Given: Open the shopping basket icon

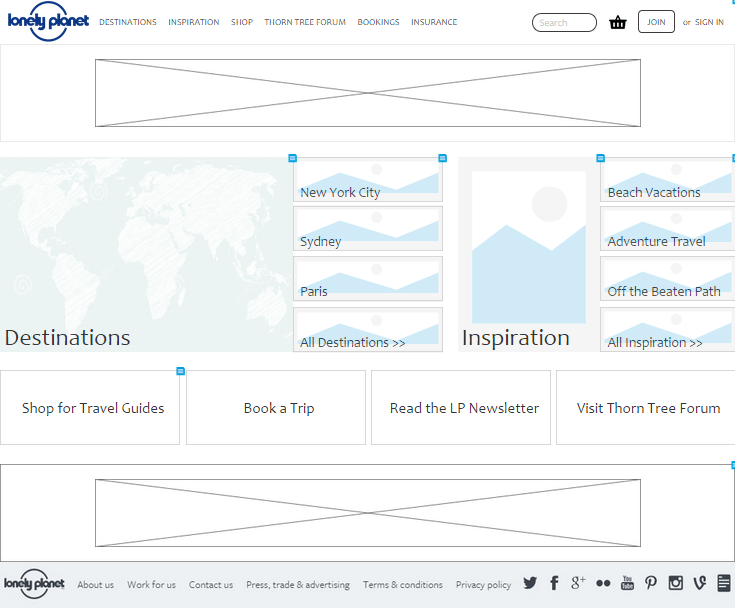Looking at the screenshot, I should click(x=618, y=22).
